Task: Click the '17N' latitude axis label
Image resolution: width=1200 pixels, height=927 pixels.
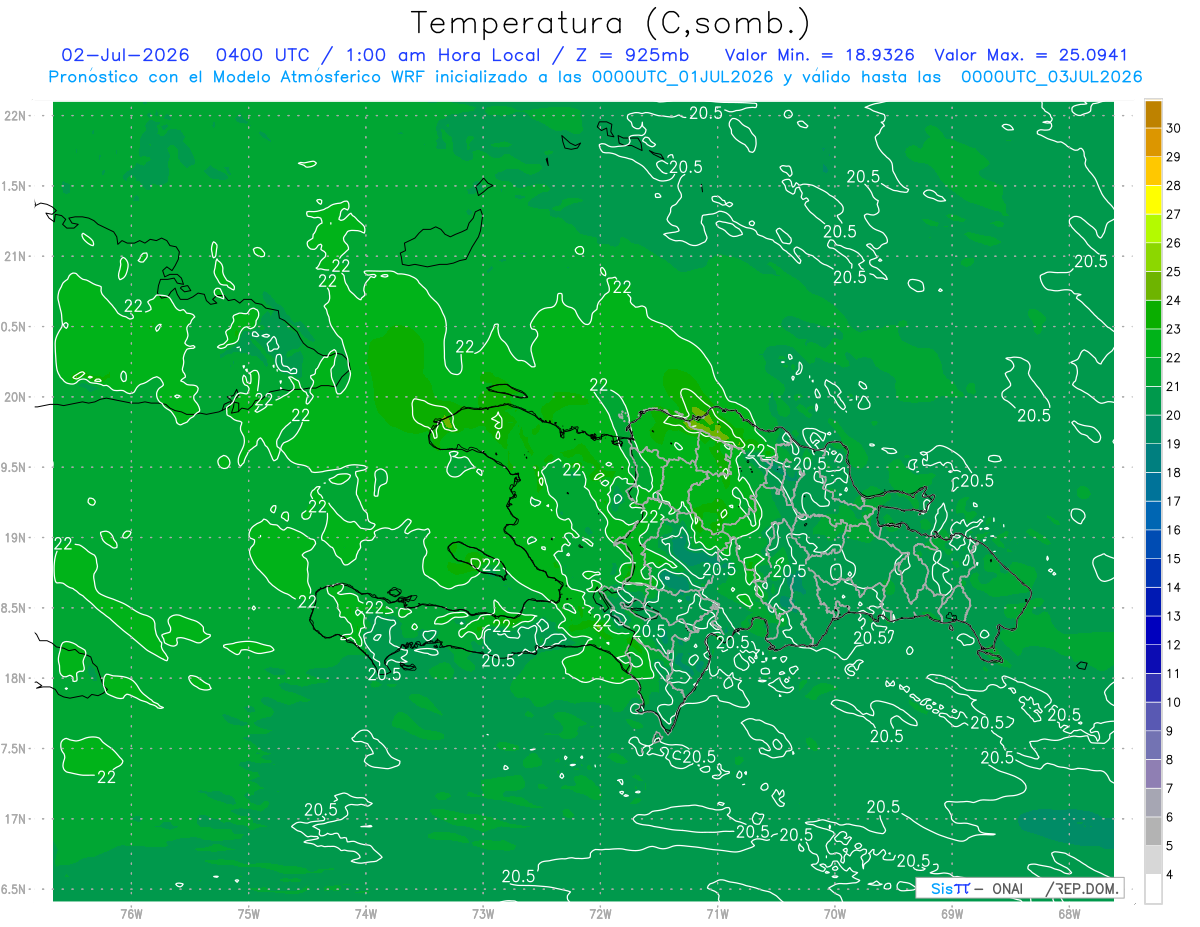Action: 17,819
